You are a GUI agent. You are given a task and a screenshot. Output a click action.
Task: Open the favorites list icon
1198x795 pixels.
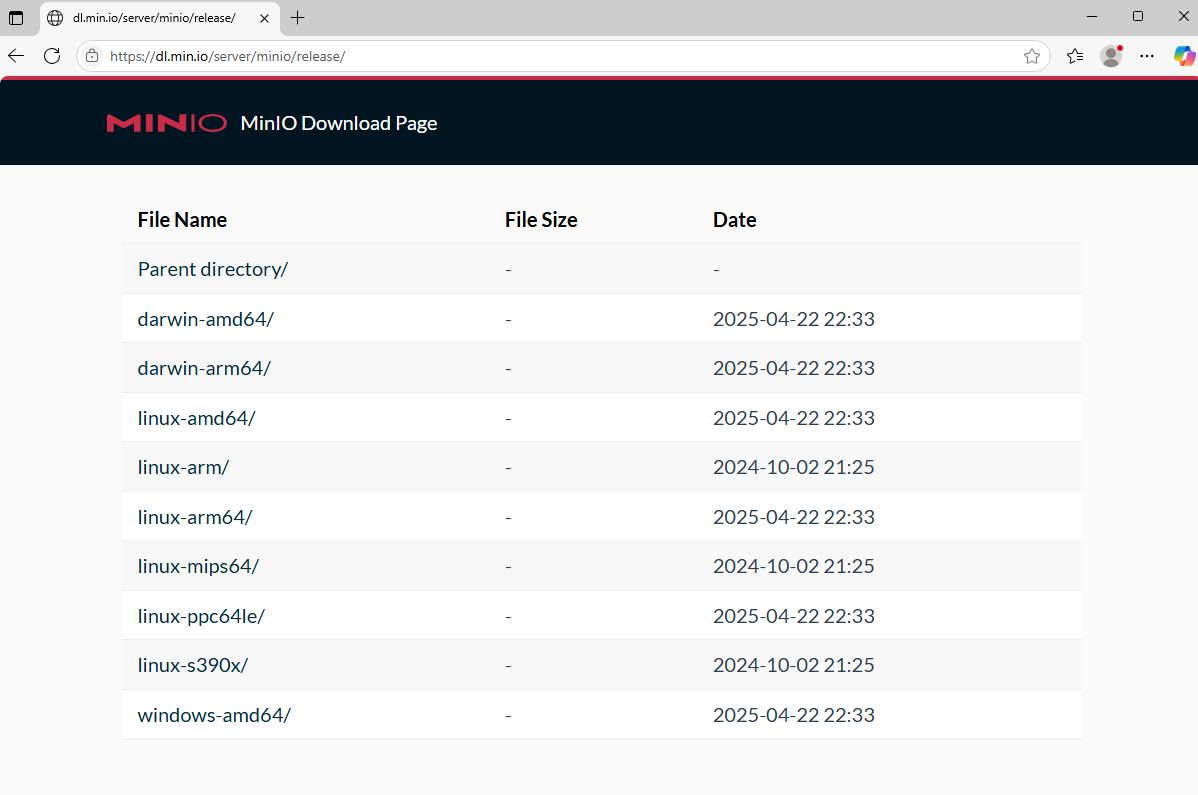tap(1075, 56)
